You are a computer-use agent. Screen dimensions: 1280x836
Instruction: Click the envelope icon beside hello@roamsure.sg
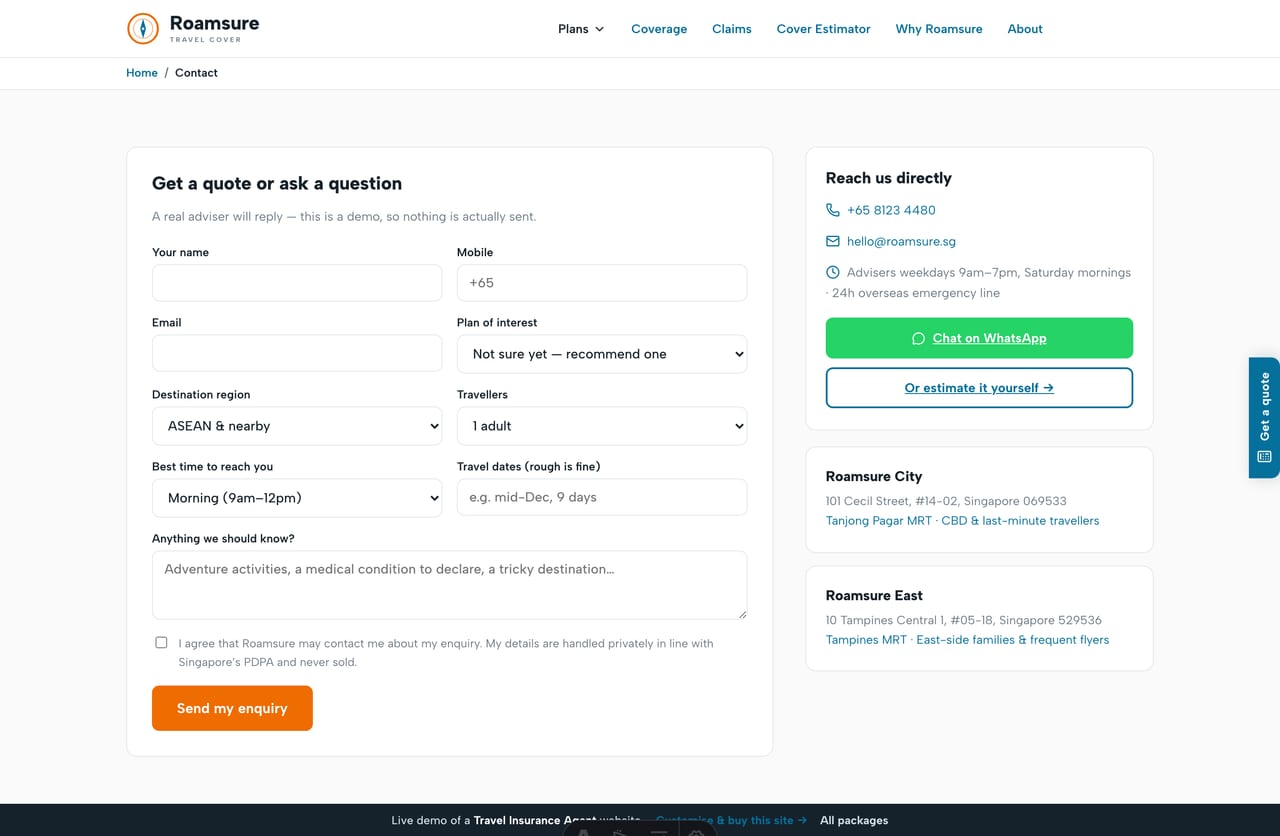point(832,241)
